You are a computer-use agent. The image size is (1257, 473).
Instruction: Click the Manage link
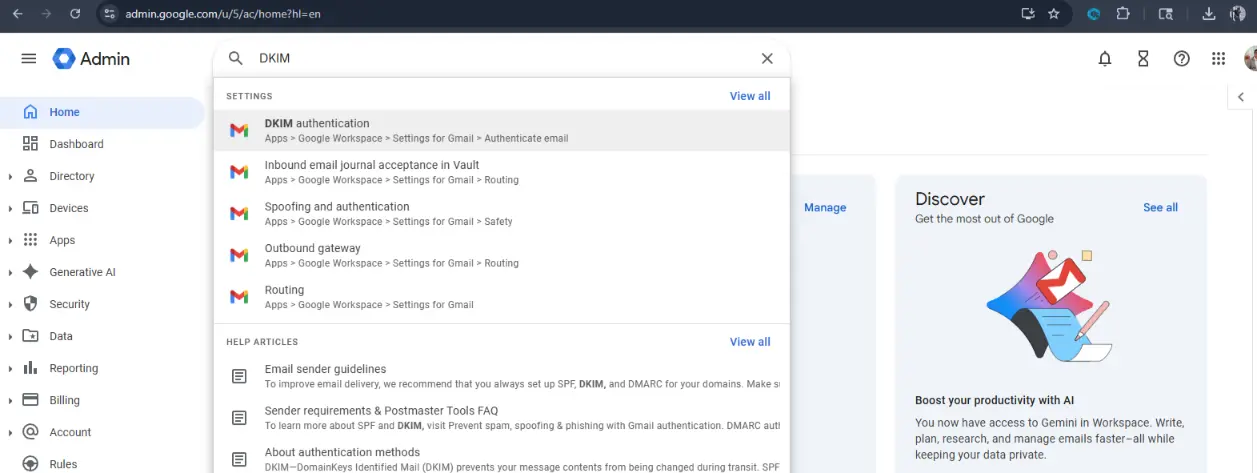(825, 207)
